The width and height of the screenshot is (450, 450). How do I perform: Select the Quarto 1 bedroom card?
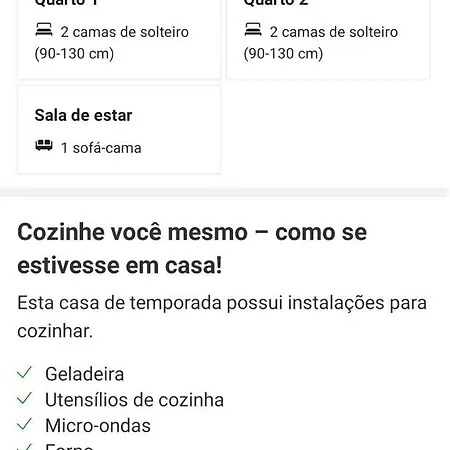[x=119, y=39]
